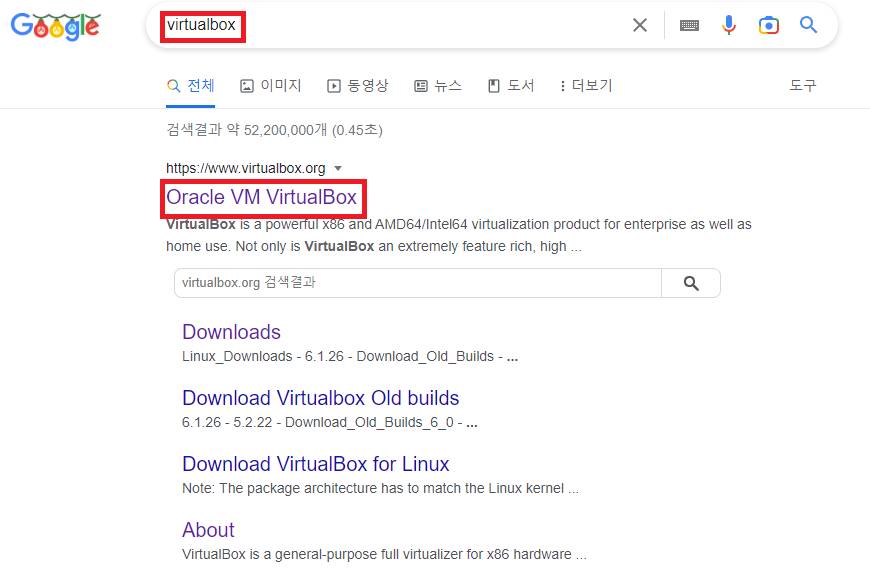Open the 뉴스 tab
This screenshot has height=570, width=870.
tap(438, 85)
